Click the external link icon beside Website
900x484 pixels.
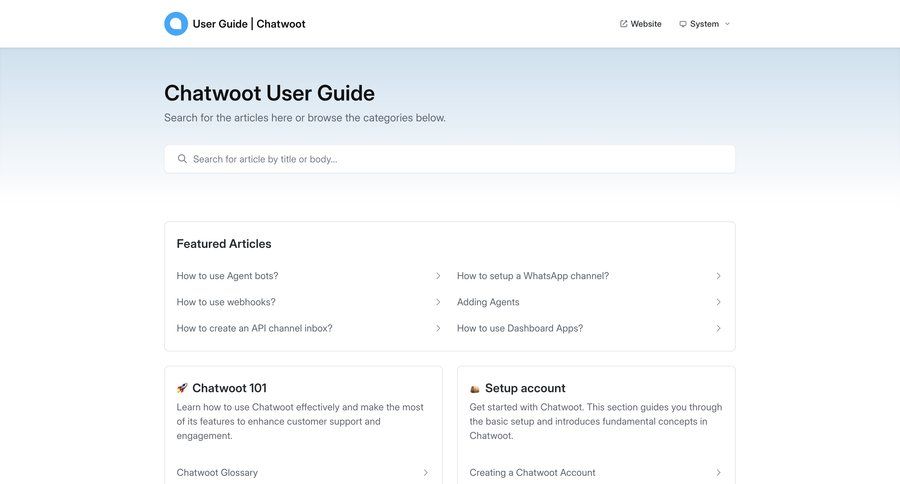pos(623,24)
